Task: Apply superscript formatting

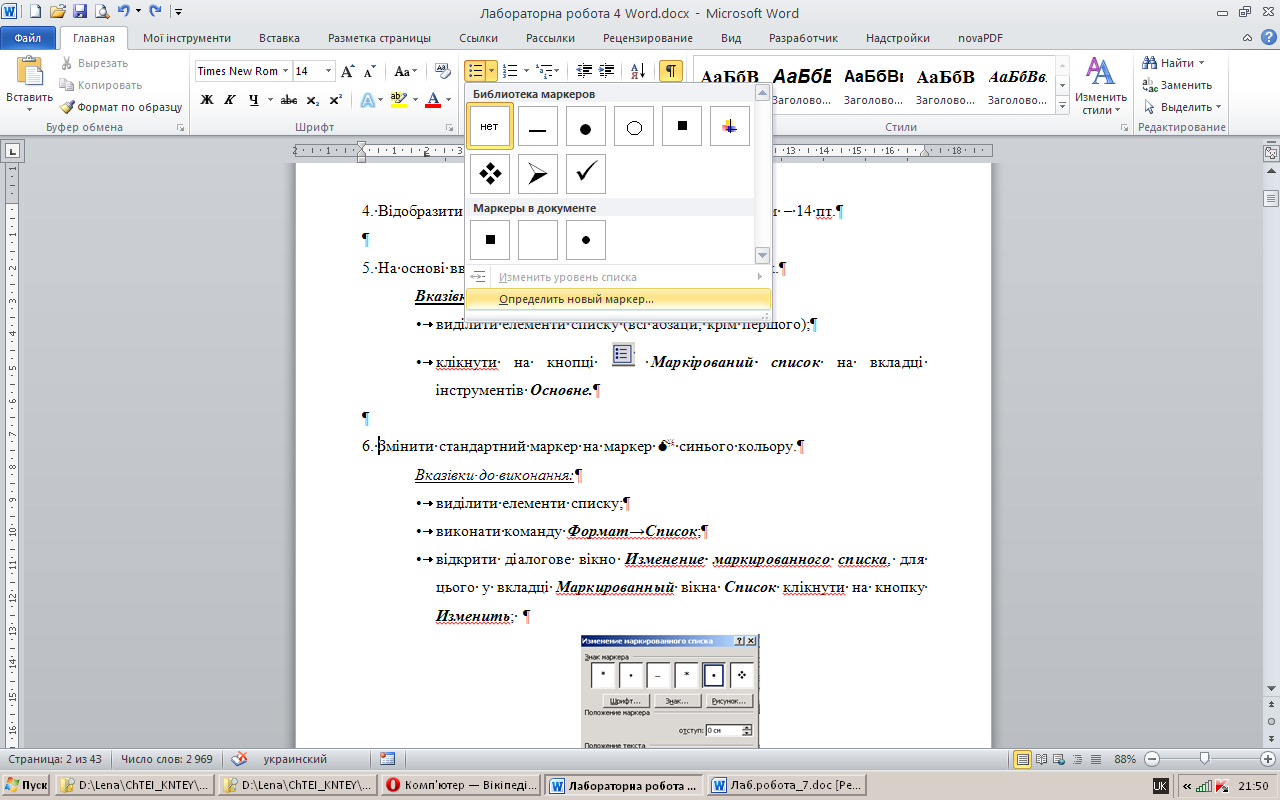Action: 335,100
